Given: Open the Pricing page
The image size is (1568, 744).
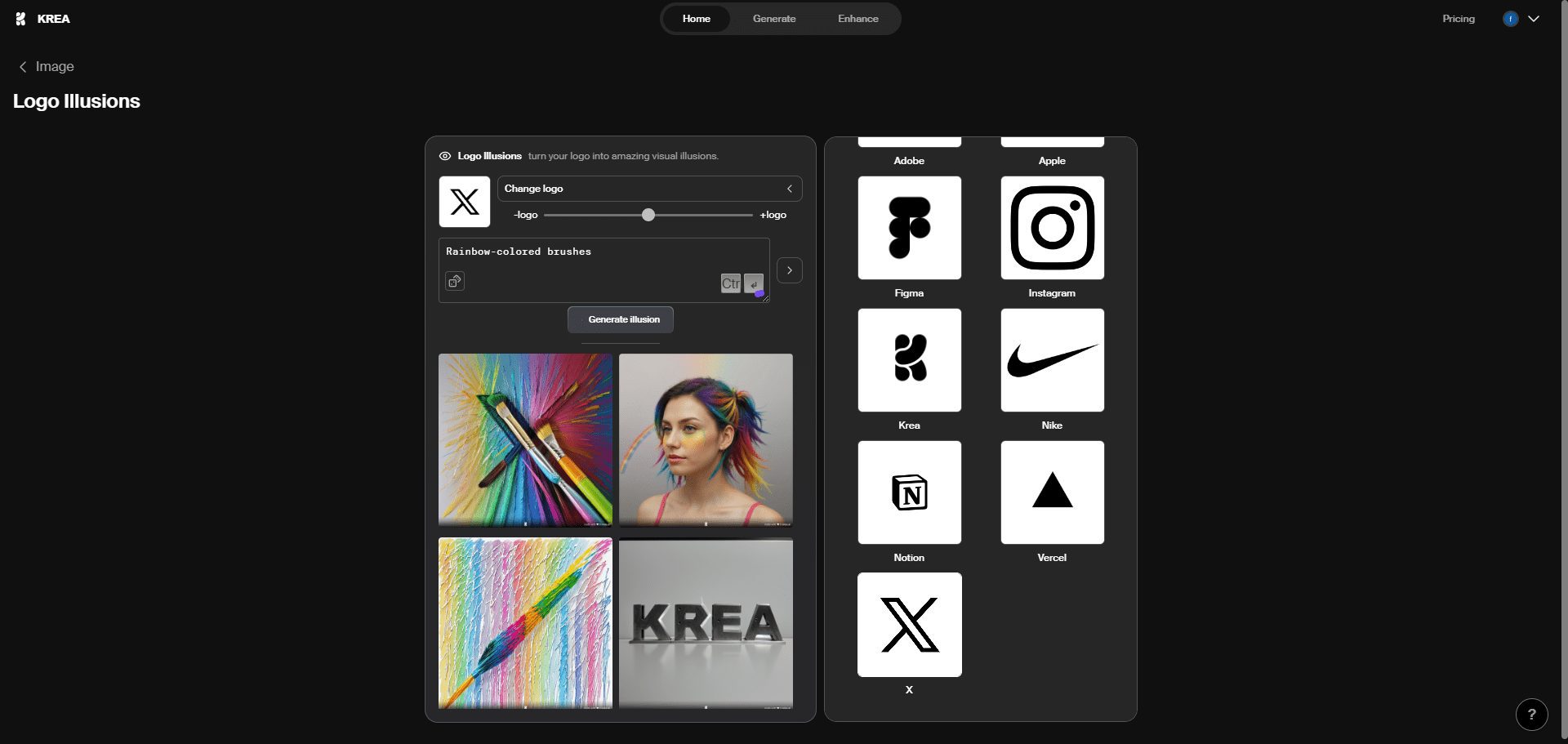Looking at the screenshot, I should [x=1458, y=19].
